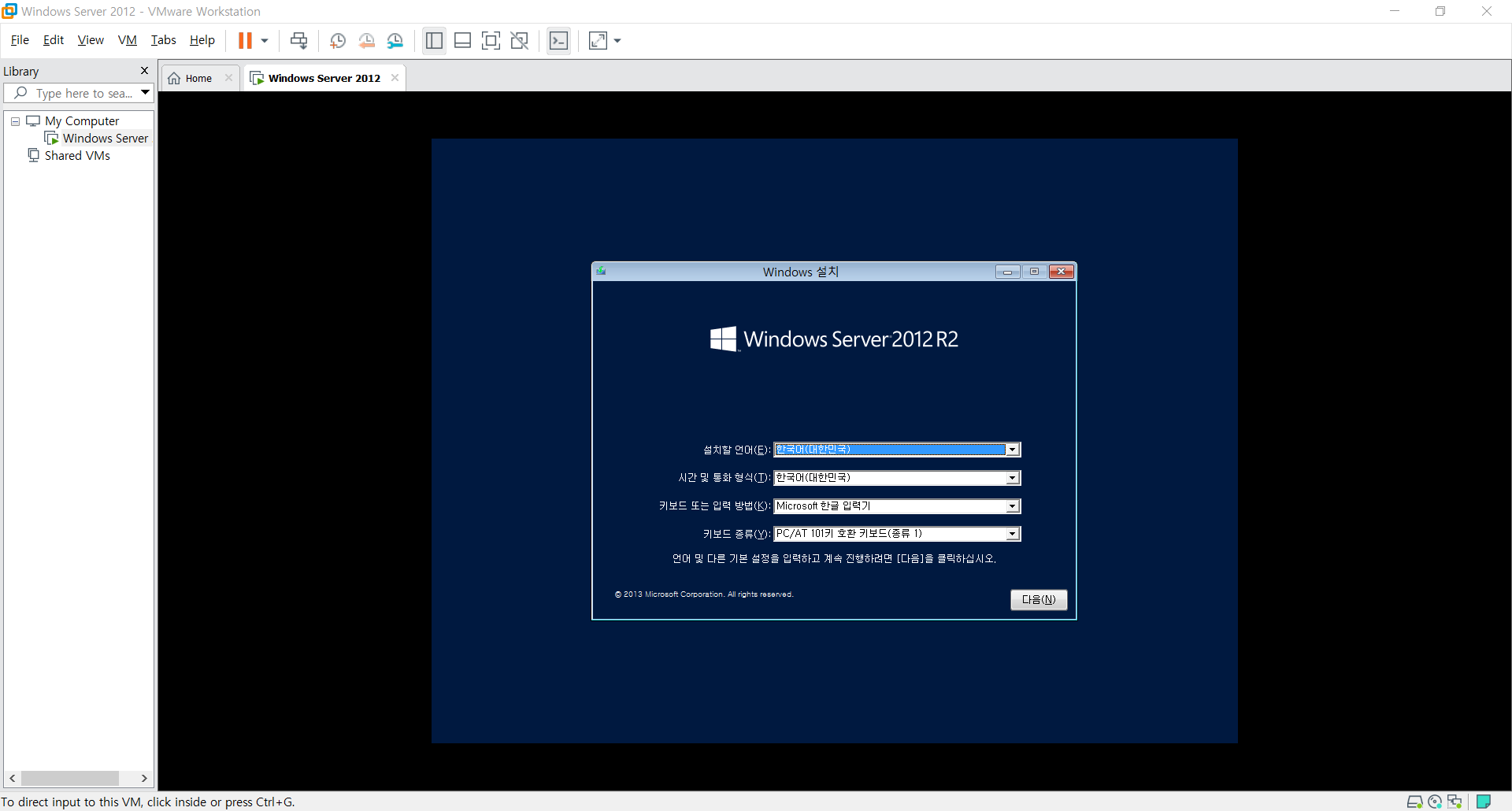Click the 다음(N) next button

click(1039, 599)
